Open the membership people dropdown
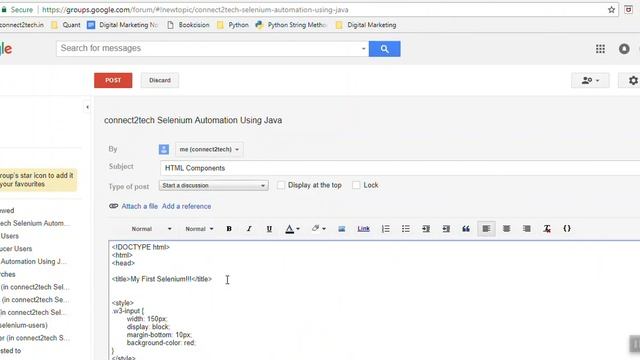Viewport: 640px width, 360px height. click(x=590, y=80)
